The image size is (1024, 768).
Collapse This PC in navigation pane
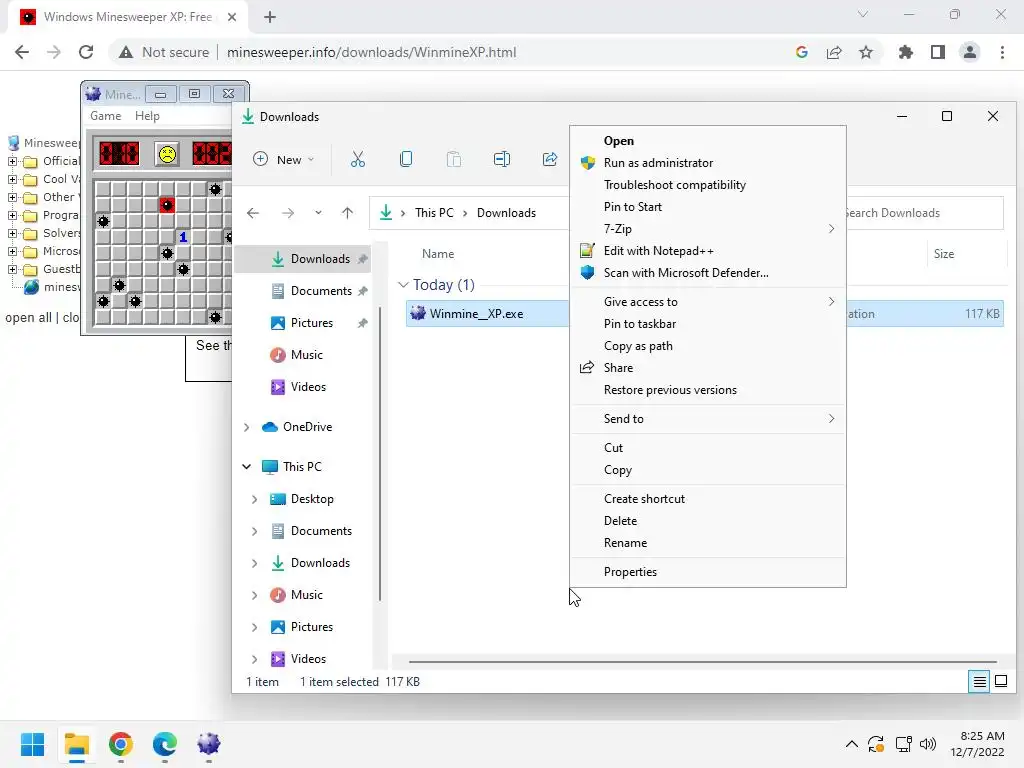pos(246,467)
